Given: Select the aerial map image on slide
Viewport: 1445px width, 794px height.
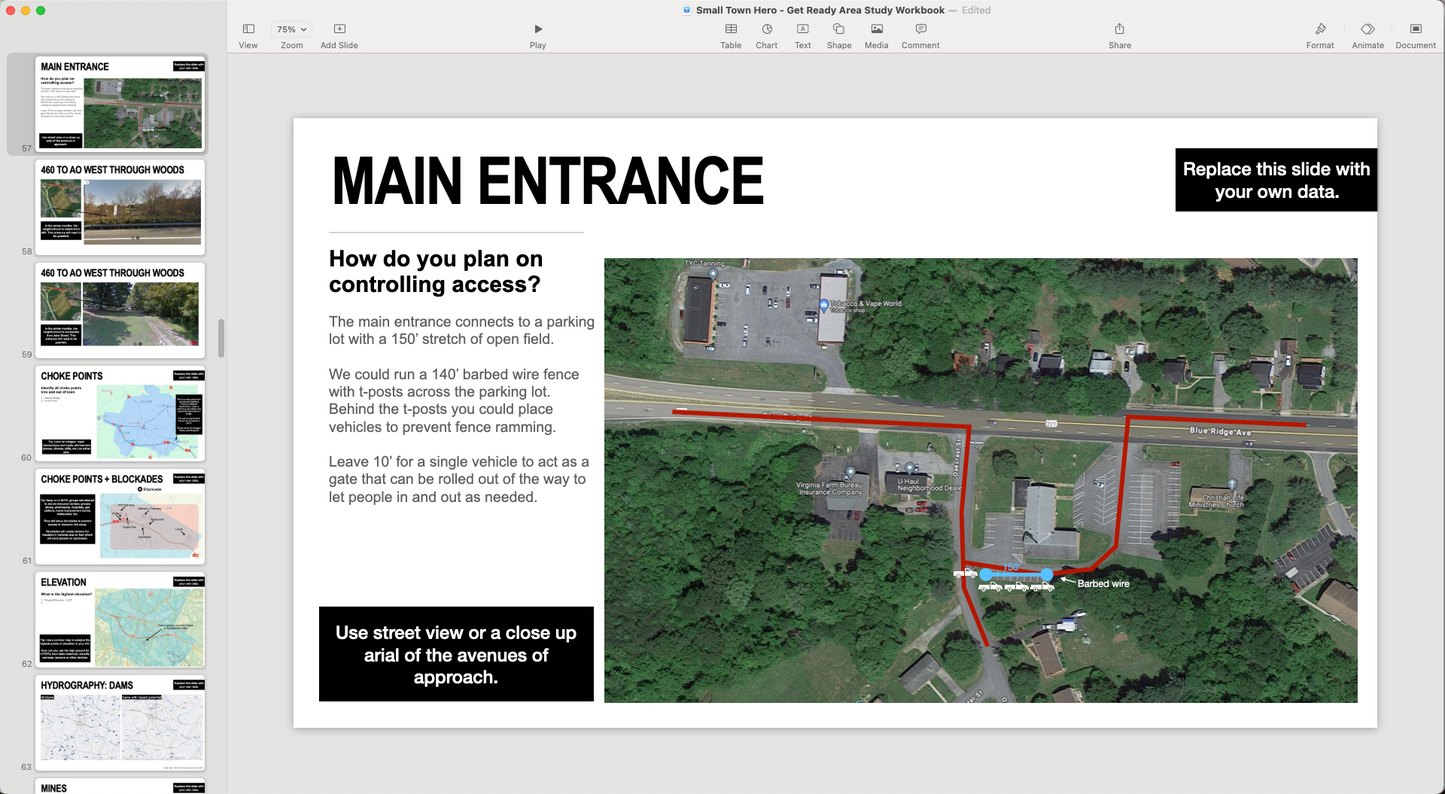Looking at the screenshot, I should [980, 480].
